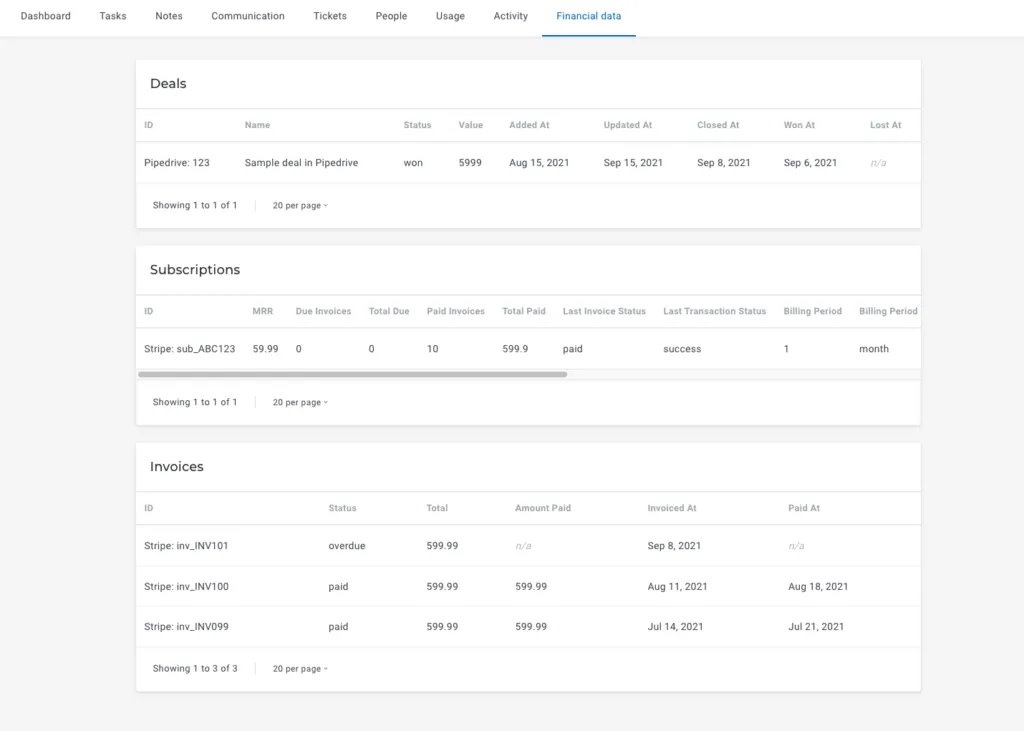The image size is (1024, 731).
Task: Click the 'Added At' column header
Action: pos(530,125)
